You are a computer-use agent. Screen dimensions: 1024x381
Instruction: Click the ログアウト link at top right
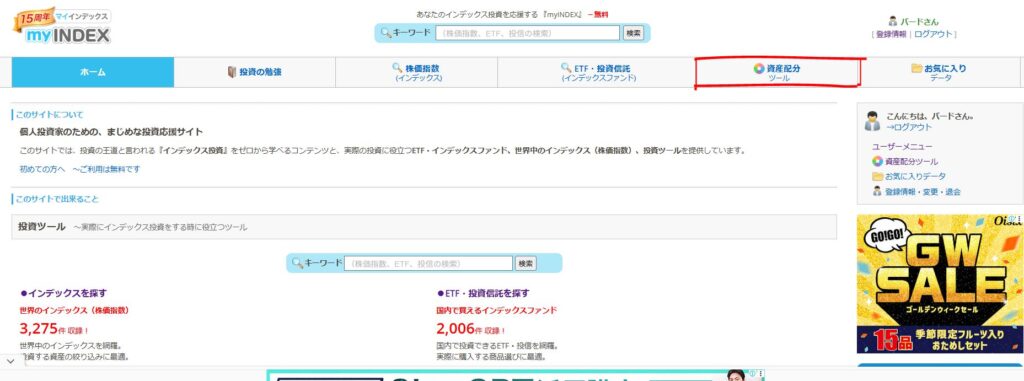coord(933,35)
